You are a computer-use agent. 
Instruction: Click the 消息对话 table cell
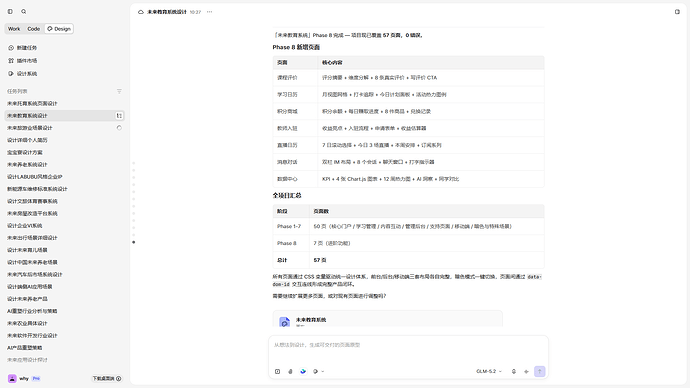pos(295,162)
